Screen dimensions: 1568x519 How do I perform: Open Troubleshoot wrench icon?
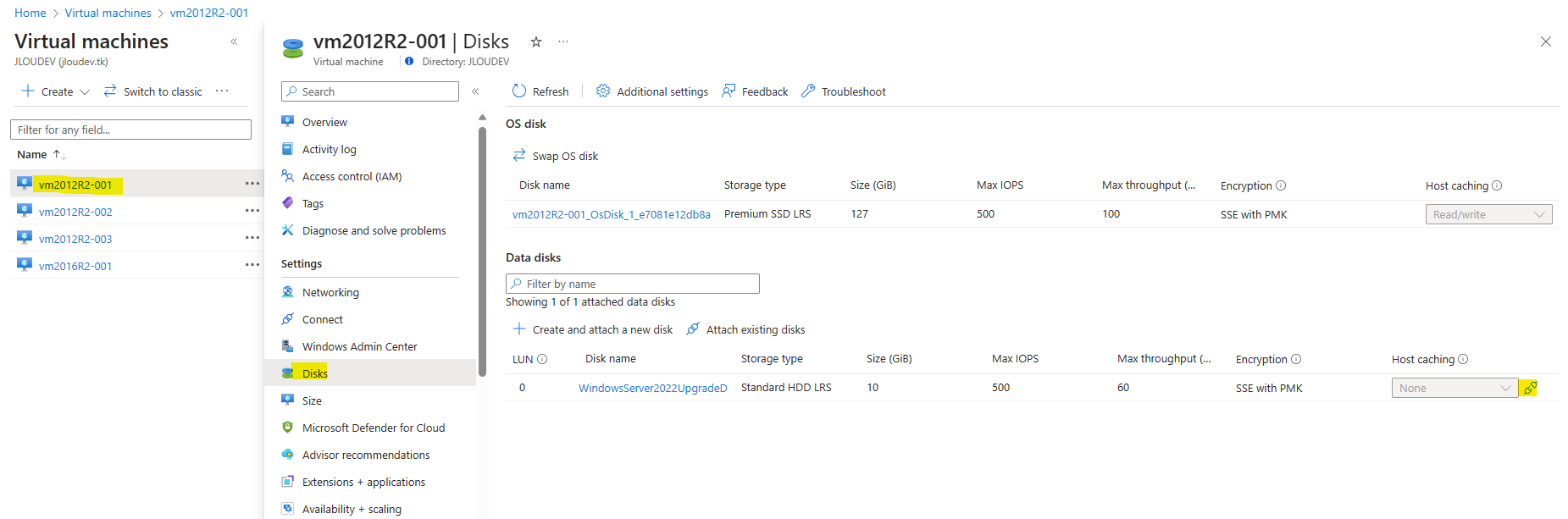click(x=808, y=91)
